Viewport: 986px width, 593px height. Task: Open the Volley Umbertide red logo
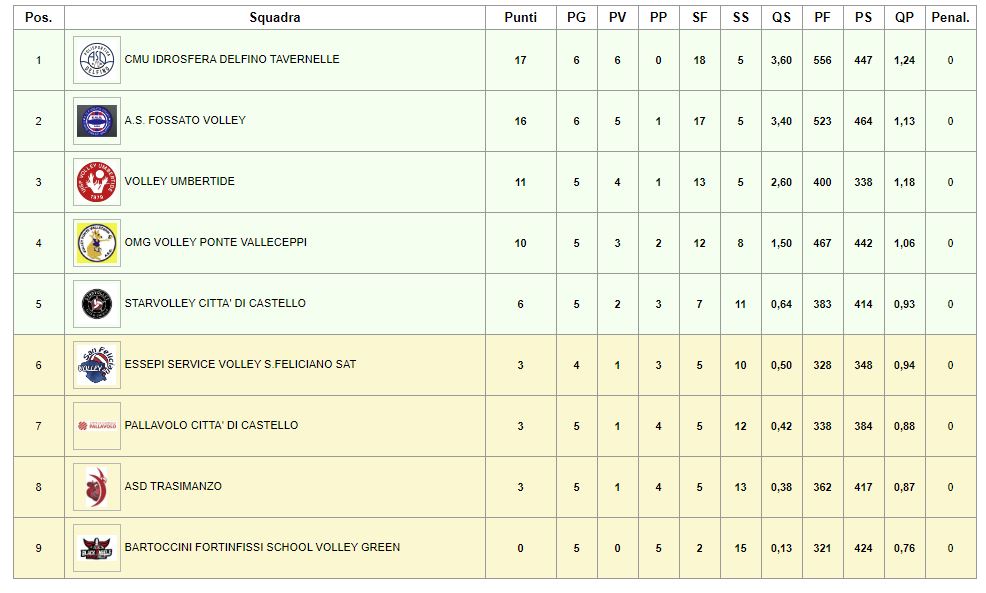pos(97,182)
